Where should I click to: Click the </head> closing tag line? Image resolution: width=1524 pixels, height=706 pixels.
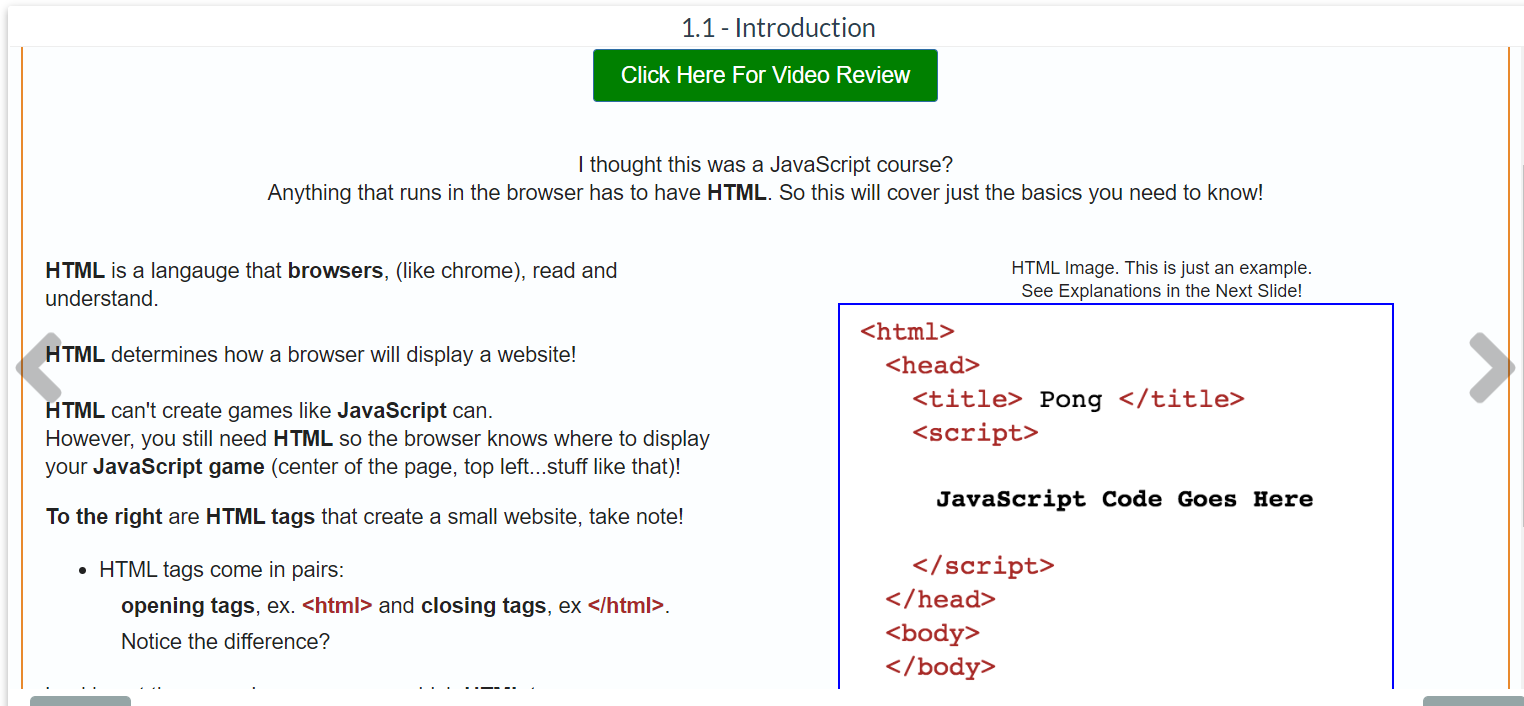pyautogui.click(x=940, y=600)
